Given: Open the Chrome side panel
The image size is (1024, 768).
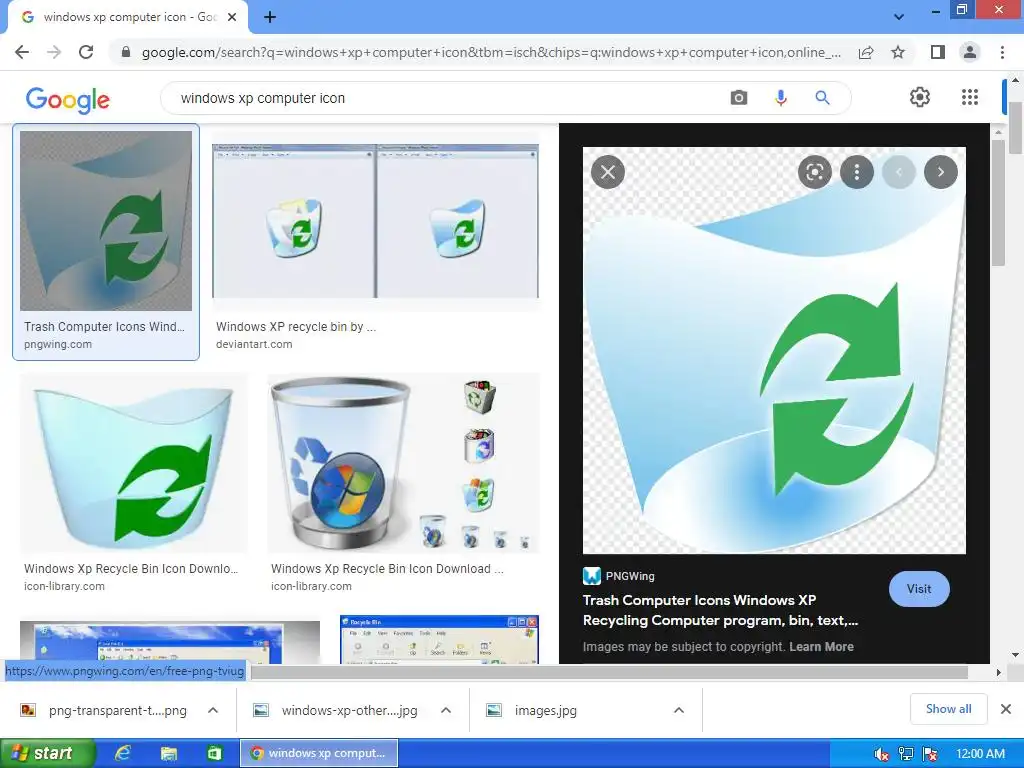Looking at the screenshot, I should [938, 52].
